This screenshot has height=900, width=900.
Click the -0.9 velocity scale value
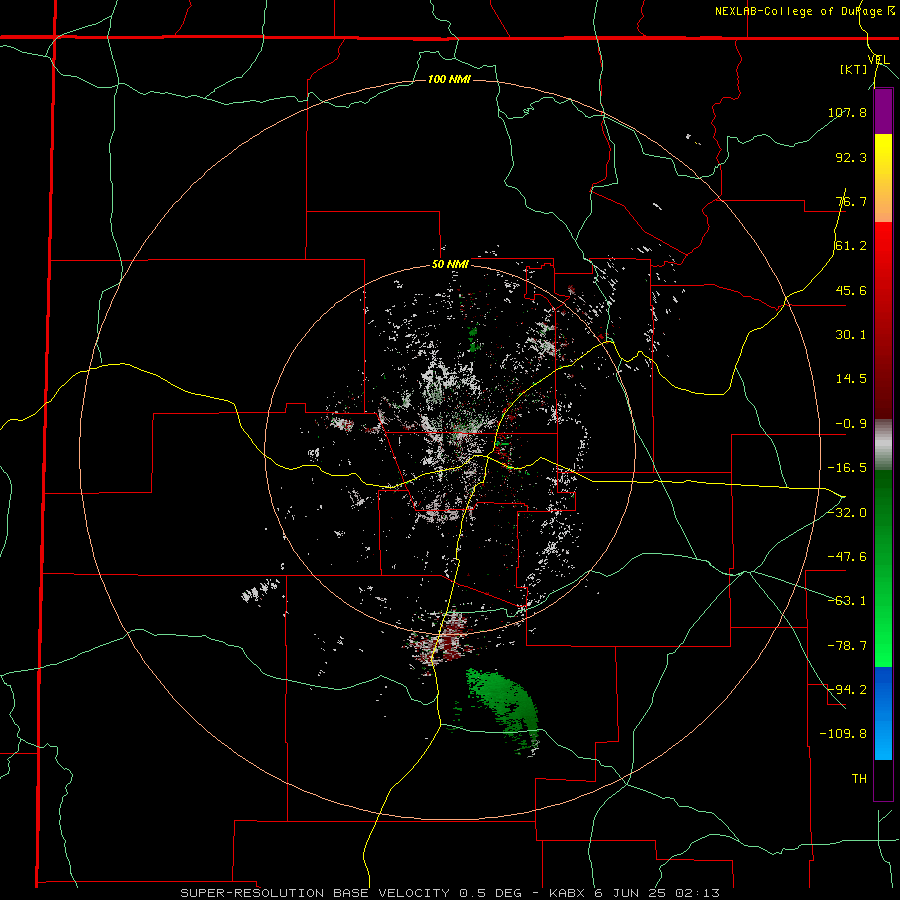(851, 424)
